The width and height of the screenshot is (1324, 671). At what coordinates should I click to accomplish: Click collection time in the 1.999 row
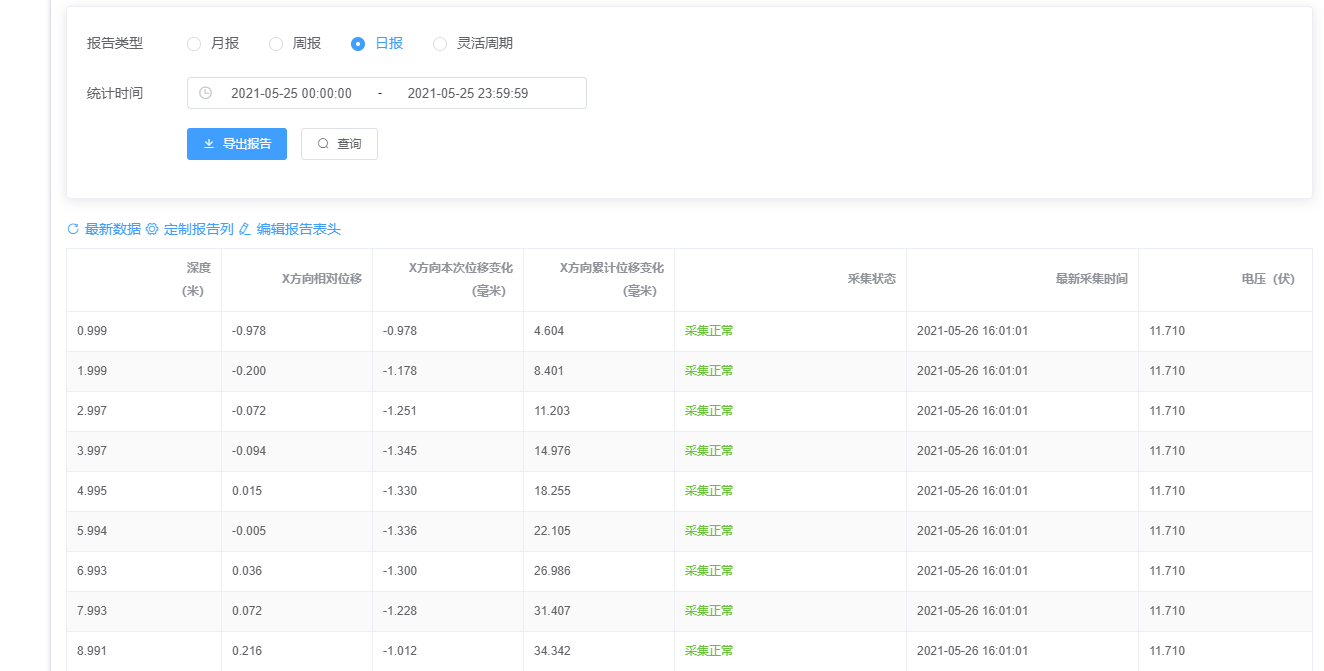tap(972, 371)
